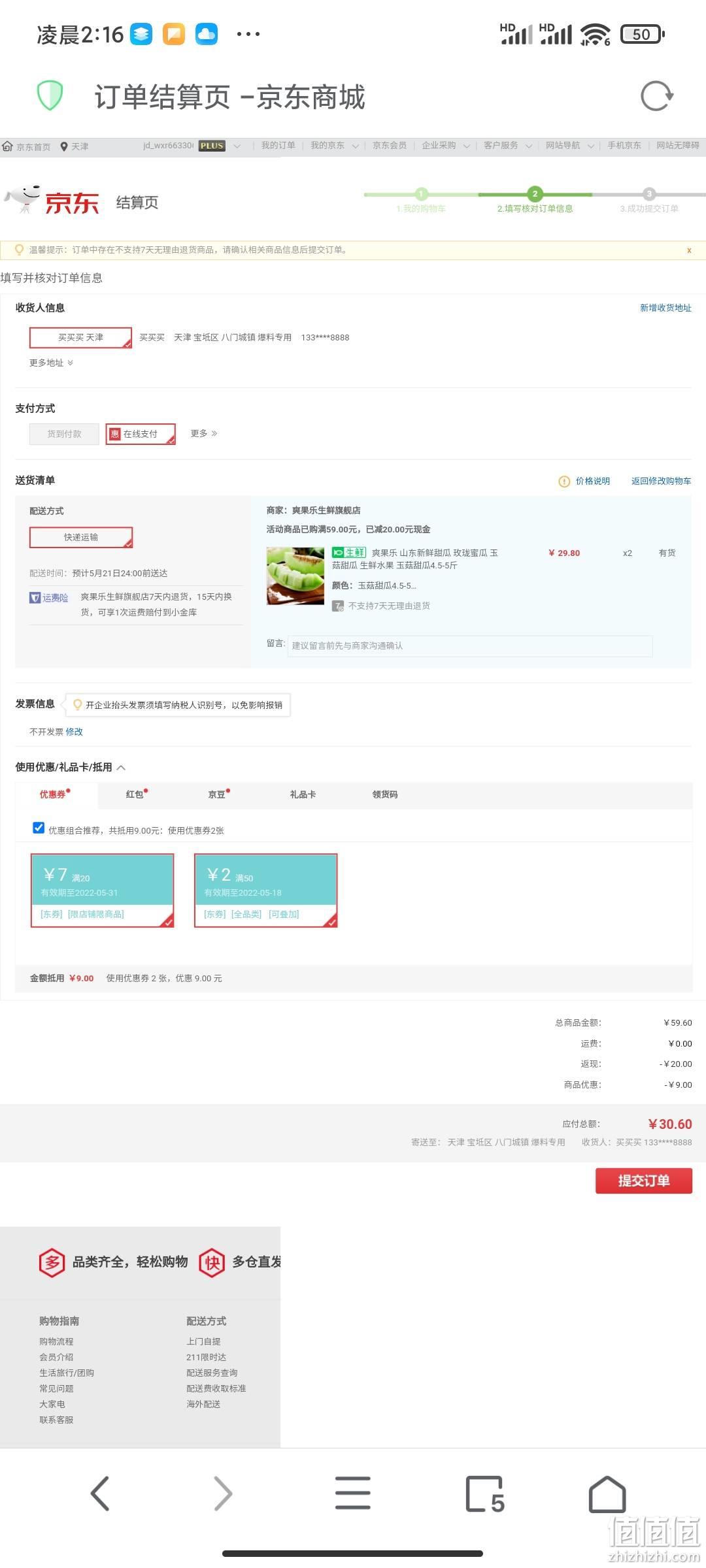
Task: Open the 211 timed delivery footer link
Action: pyautogui.click(x=206, y=1357)
